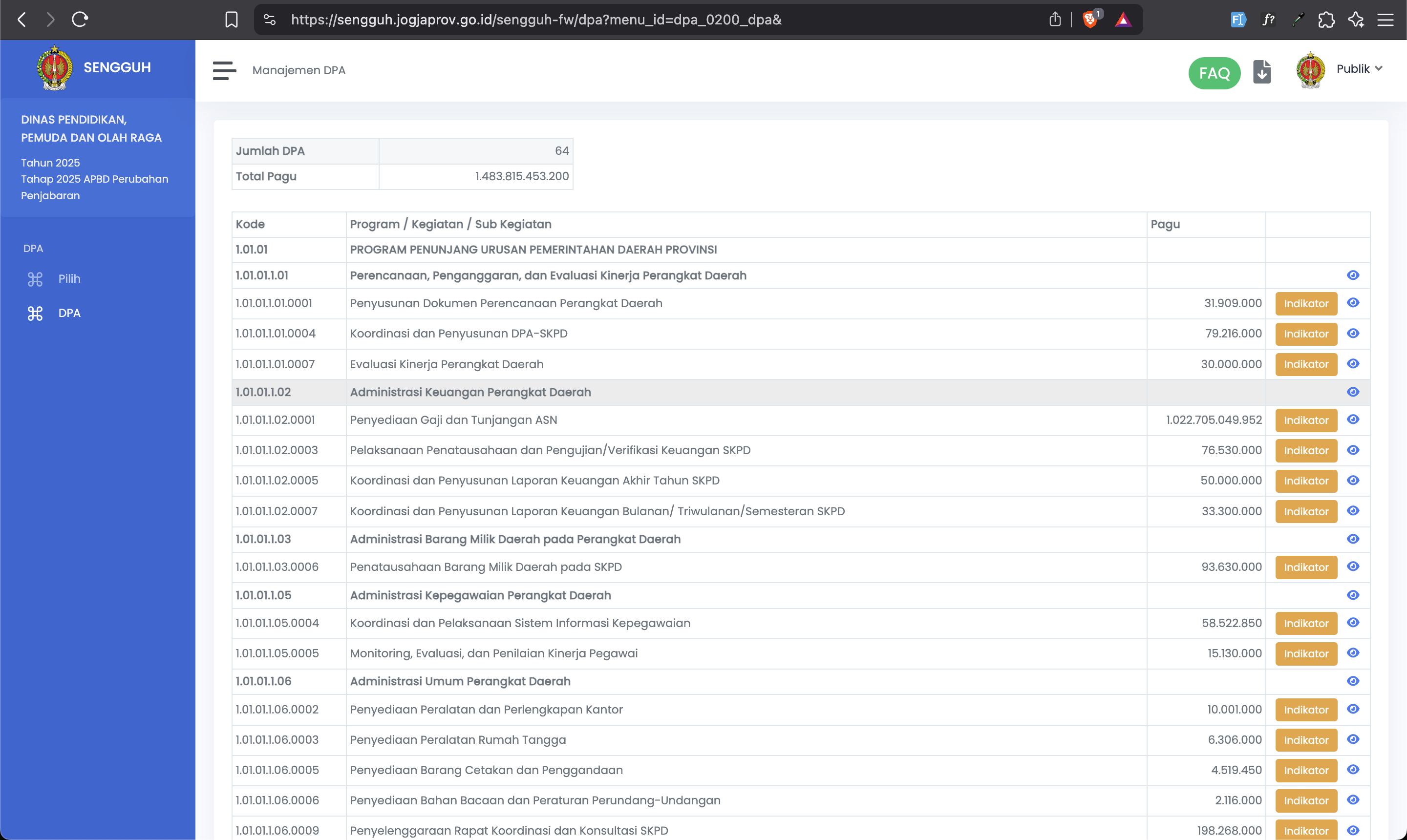Click eye icon for Penyediaan Peralatan dan Perlengkapan Kantor

point(1353,709)
